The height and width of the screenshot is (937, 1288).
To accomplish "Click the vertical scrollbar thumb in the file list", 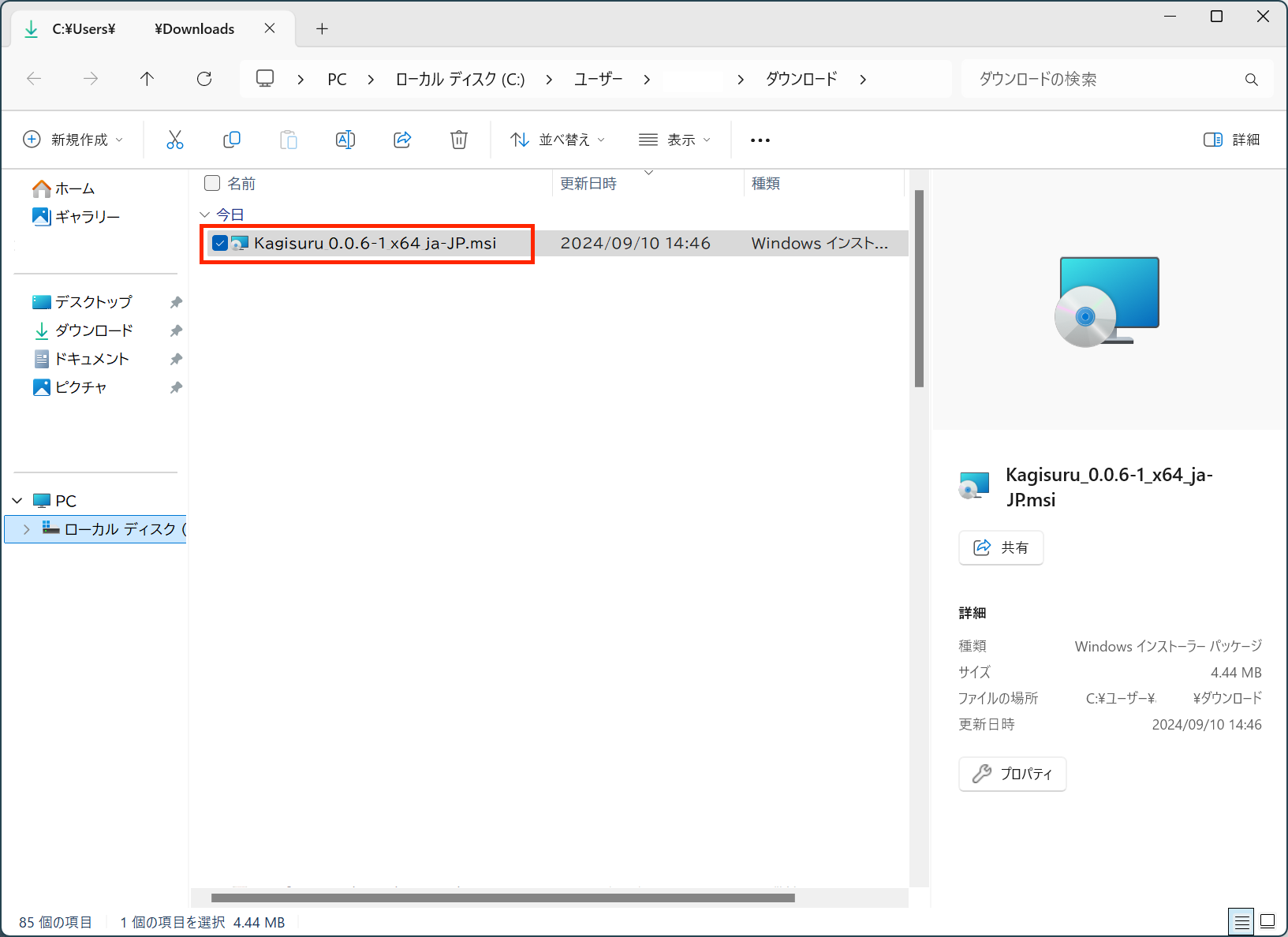I will pyautogui.click(x=919, y=289).
